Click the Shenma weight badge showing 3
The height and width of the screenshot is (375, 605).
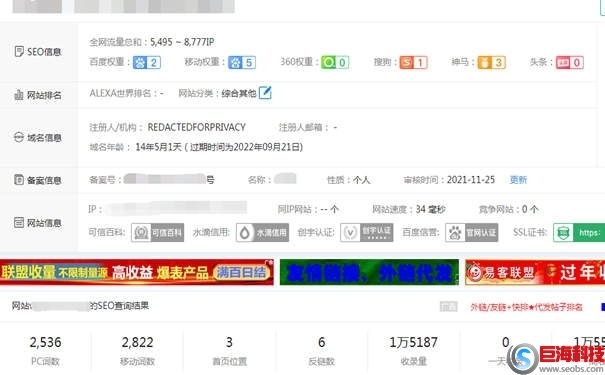pyautogui.click(x=491, y=62)
